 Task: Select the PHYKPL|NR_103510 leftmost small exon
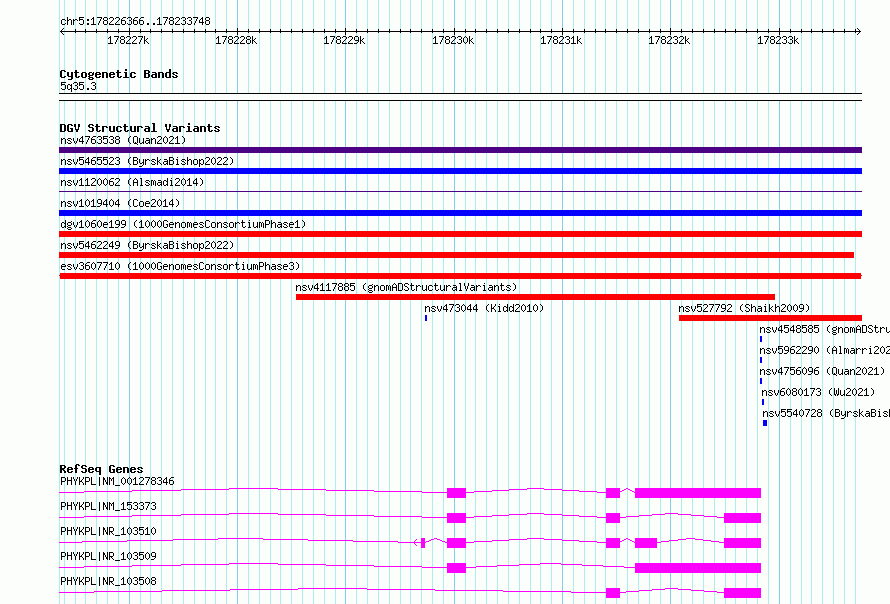pos(423,543)
